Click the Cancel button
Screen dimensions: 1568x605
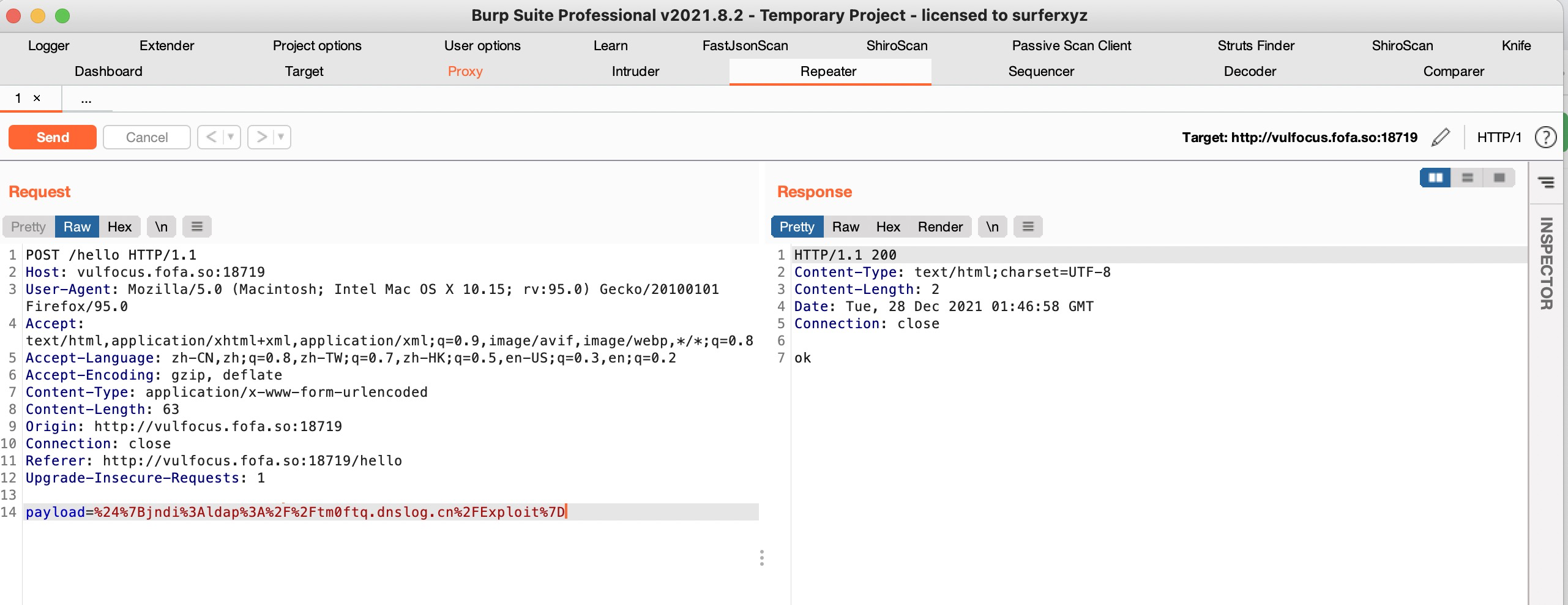pyautogui.click(x=147, y=137)
